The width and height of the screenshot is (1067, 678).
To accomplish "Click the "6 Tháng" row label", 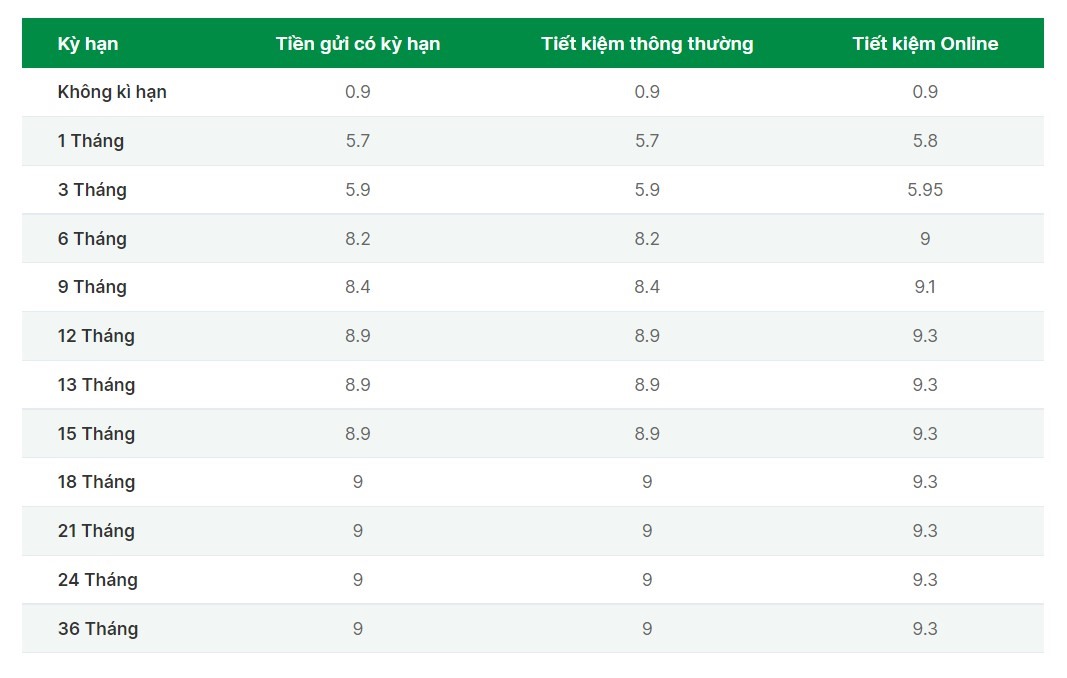I will (x=92, y=239).
